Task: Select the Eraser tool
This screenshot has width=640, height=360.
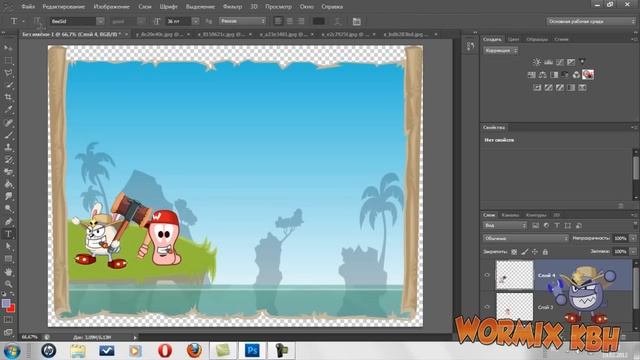Action: [x=8, y=172]
